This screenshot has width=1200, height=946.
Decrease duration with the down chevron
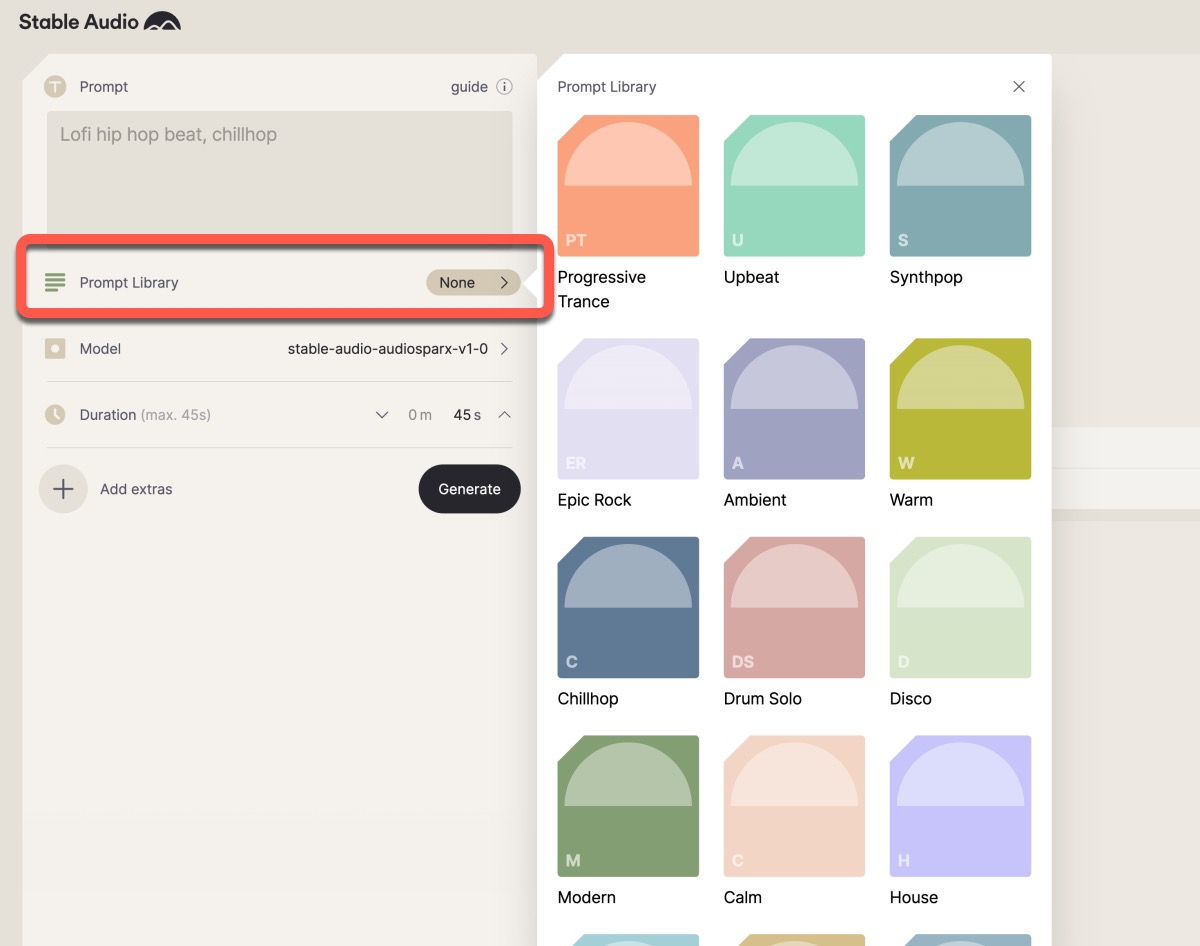[x=381, y=415]
